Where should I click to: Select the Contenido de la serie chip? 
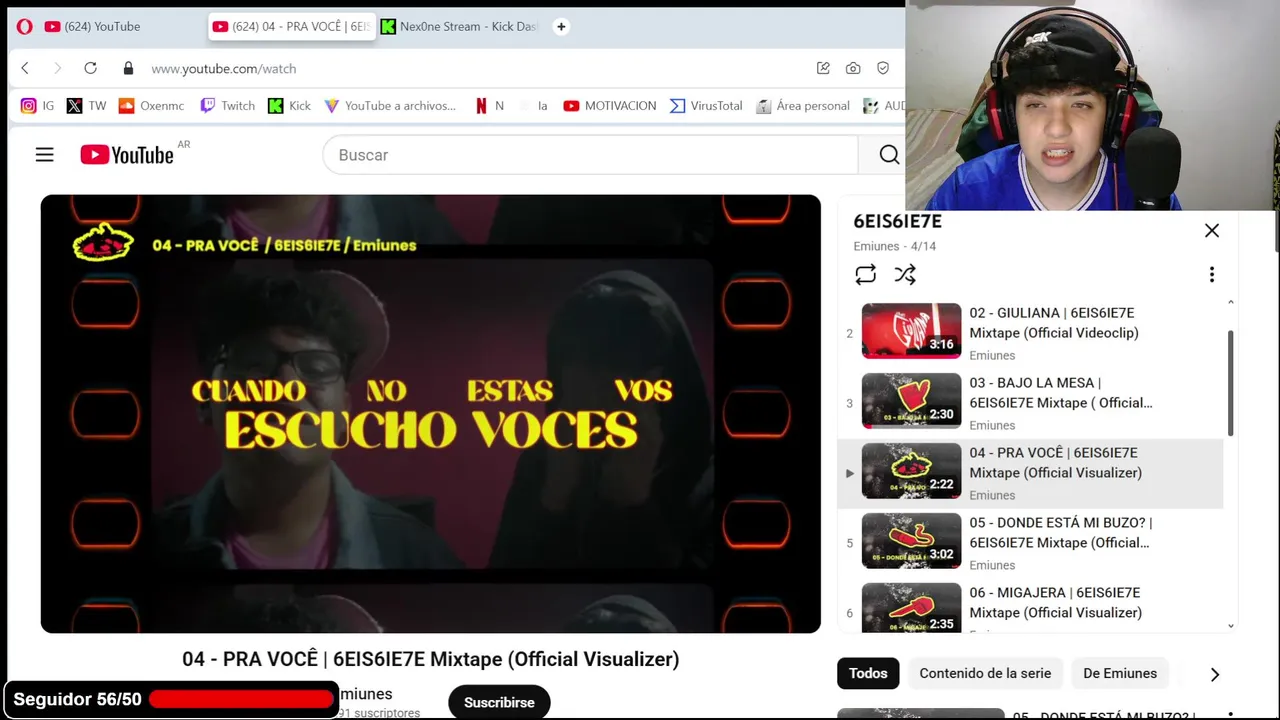(985, 673)
